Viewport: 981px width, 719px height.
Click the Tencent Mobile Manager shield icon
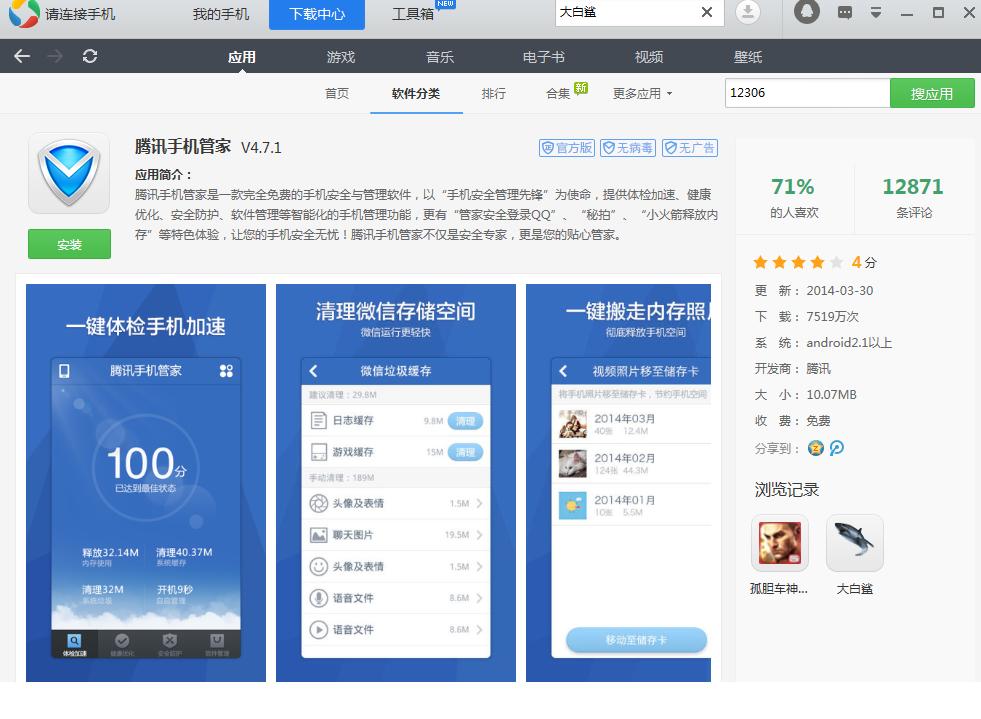pos(69,173)
